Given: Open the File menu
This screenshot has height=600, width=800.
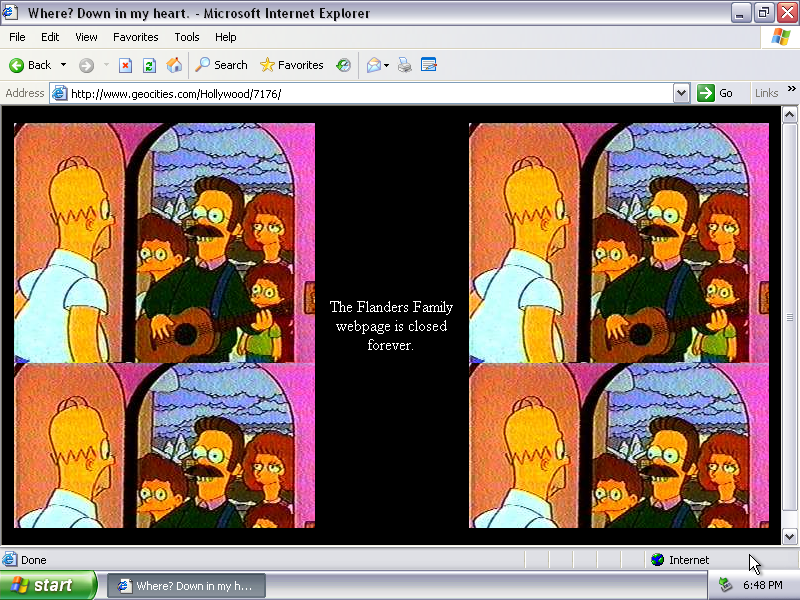Looking at the screenshot, I should (17, 37).
